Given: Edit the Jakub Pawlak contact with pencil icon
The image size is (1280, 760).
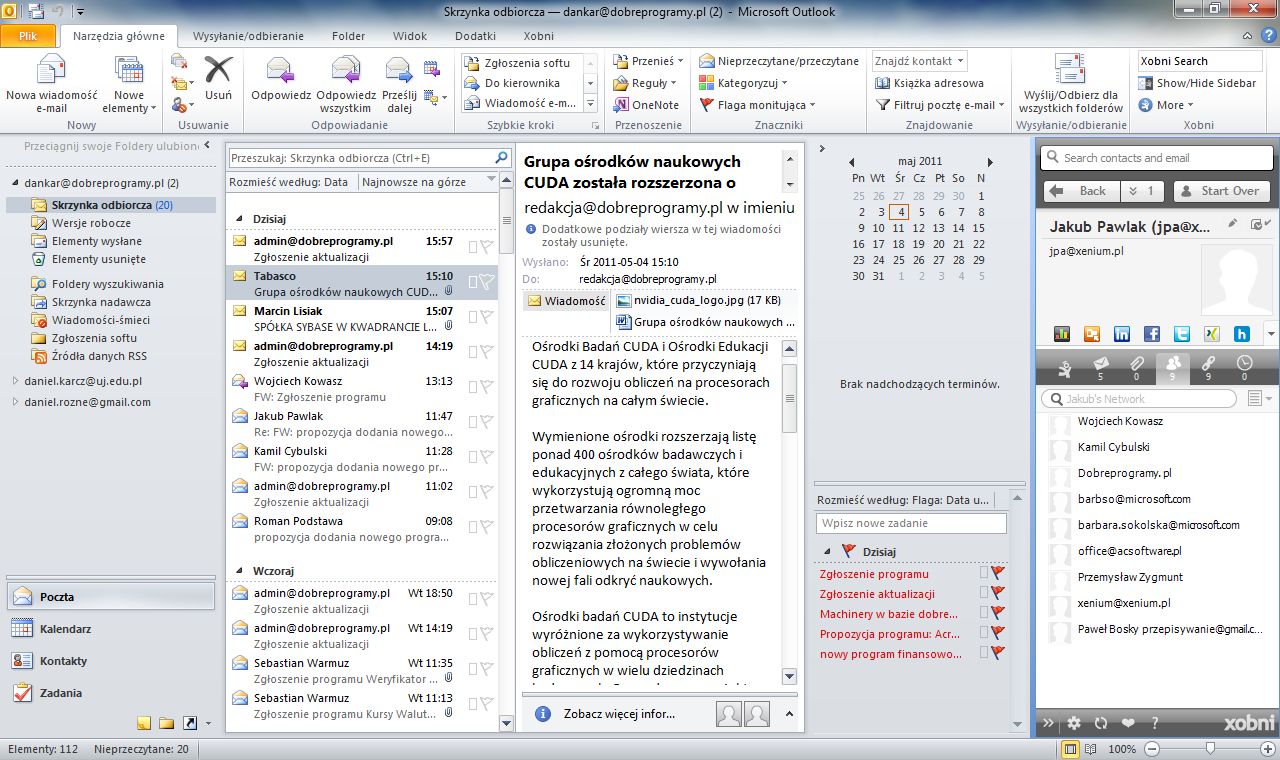Looking at the screenshot, I should click(1232, 224).
